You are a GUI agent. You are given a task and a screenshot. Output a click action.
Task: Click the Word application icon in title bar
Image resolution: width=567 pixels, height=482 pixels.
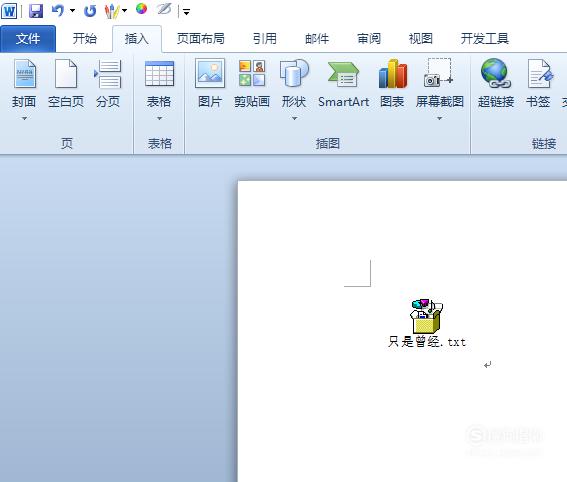coord(9,11)
